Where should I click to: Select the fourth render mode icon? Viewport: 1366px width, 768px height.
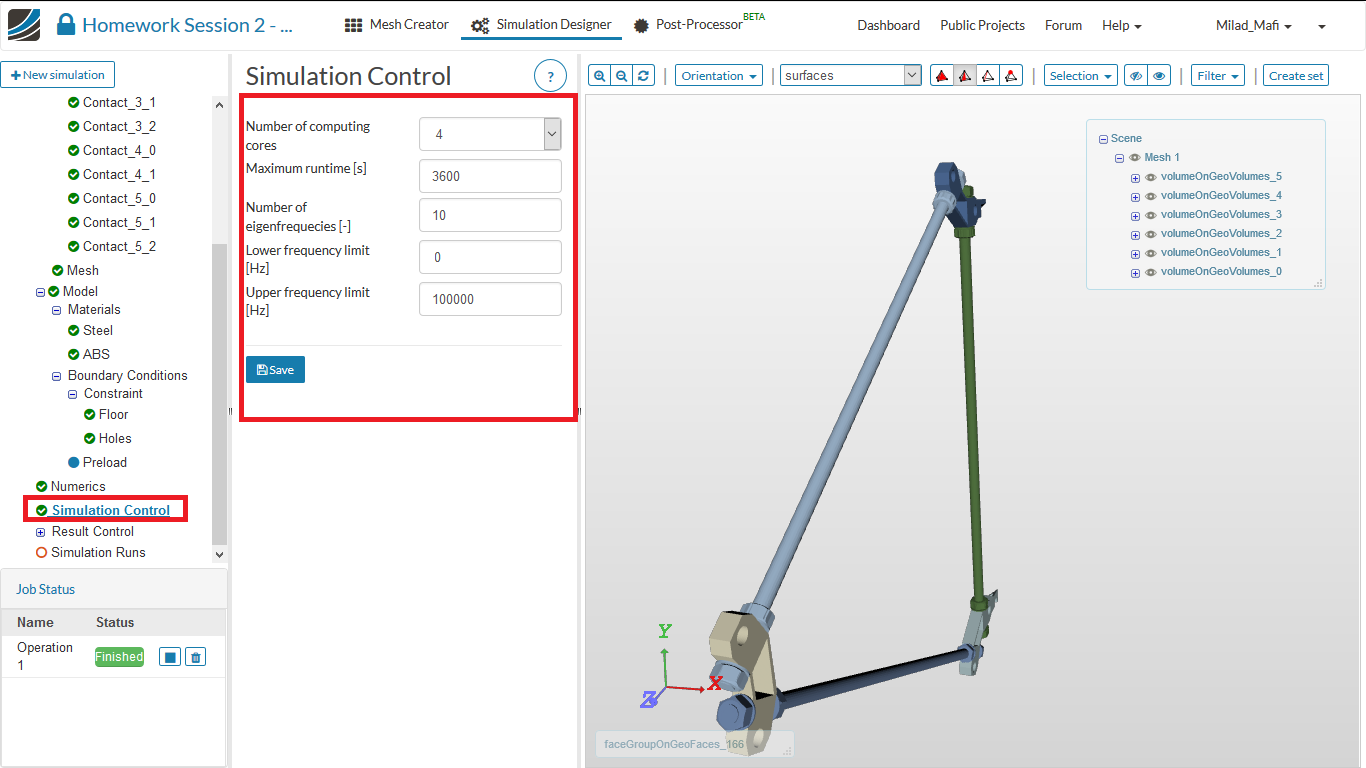pos(1011,76)
